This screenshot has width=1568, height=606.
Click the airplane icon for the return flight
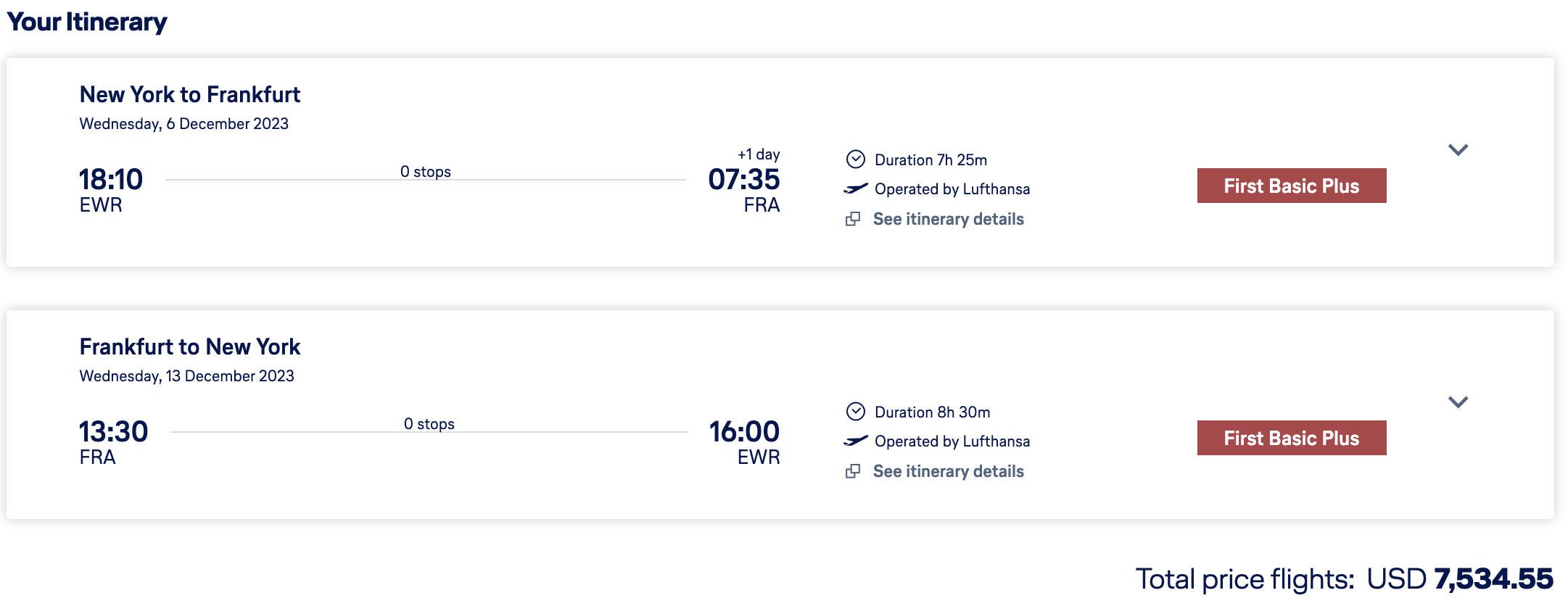pyautogui.click(x=856, y=441)
